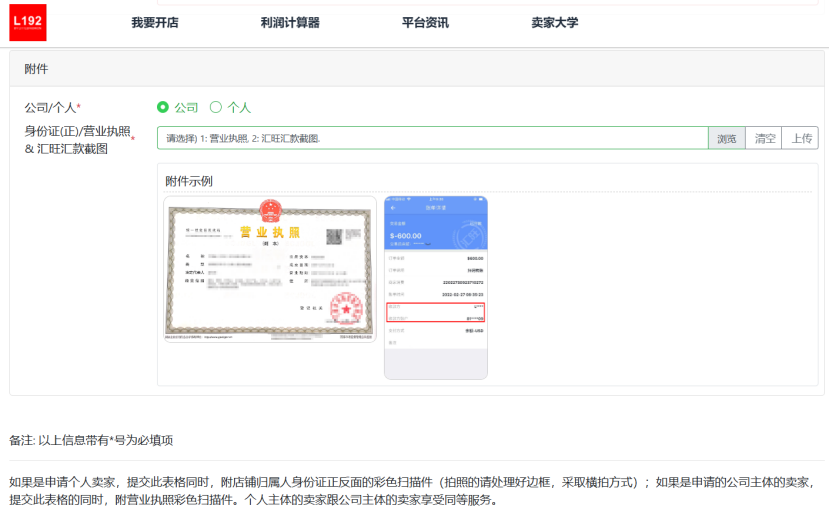Click the 清空 button to clear selection
This screenshot has width=830, height=523.
[x=765, y=138]
